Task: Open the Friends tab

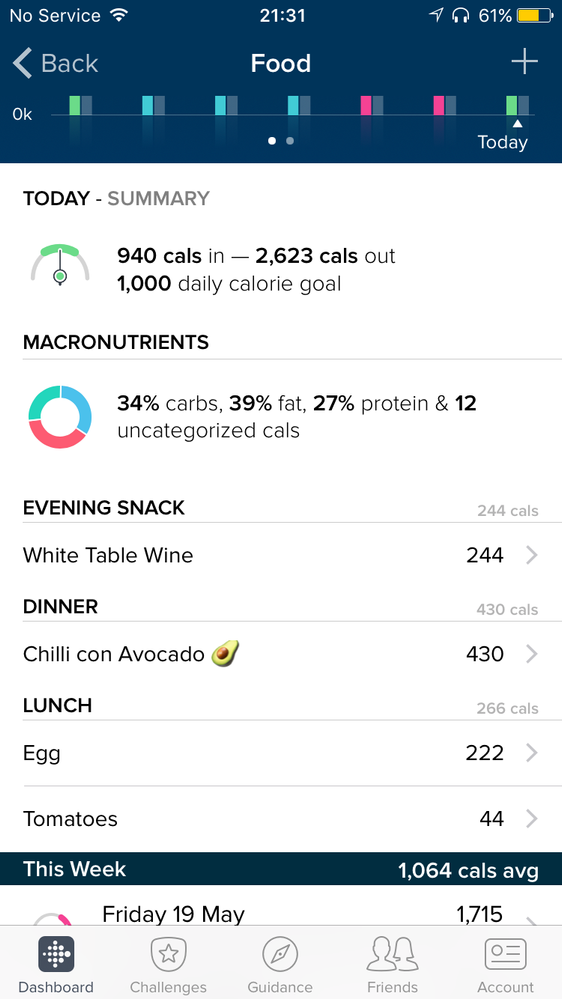Action: [x=393, y=953]
